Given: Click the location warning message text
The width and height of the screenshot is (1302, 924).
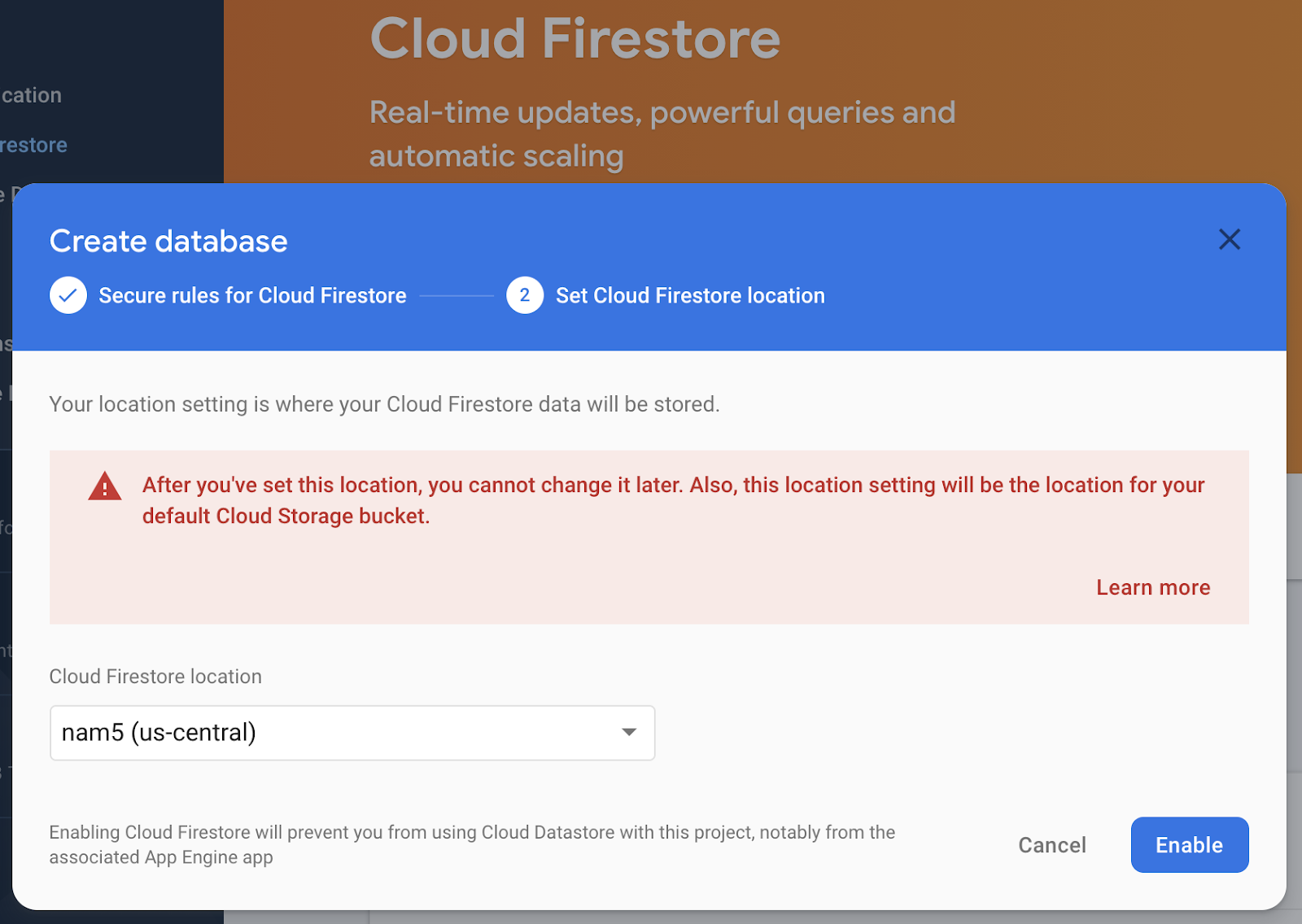Looking at the screenshot, I should pos(672,500).
